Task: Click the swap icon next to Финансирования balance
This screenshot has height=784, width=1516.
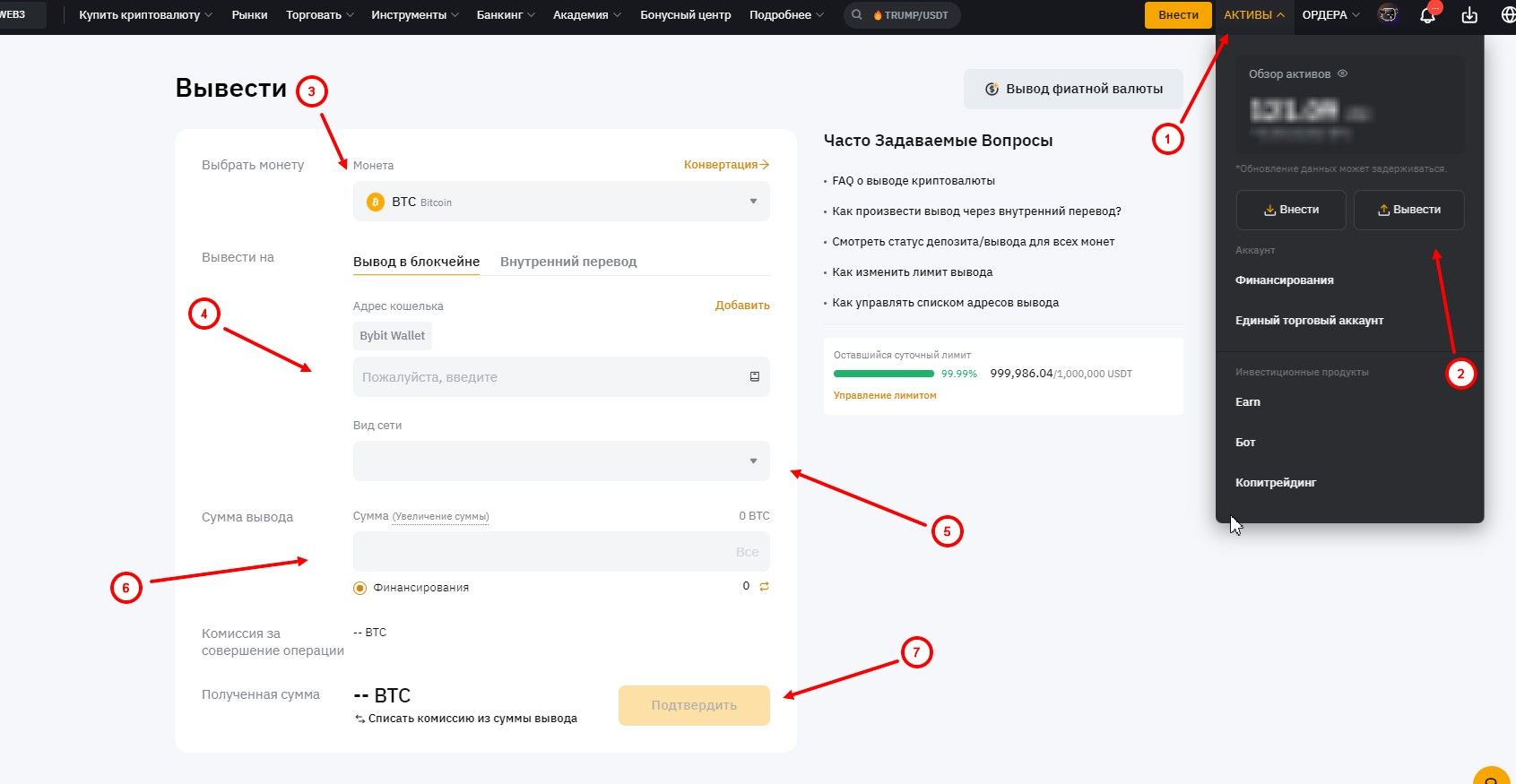Action: click(x=765, y=587)
